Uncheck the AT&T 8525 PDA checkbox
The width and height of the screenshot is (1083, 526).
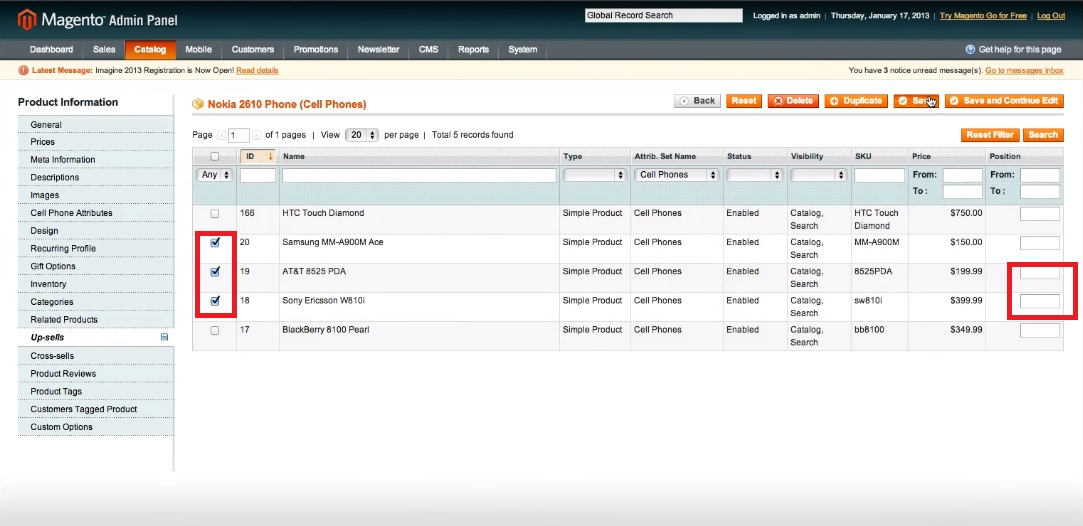[215, 272]
